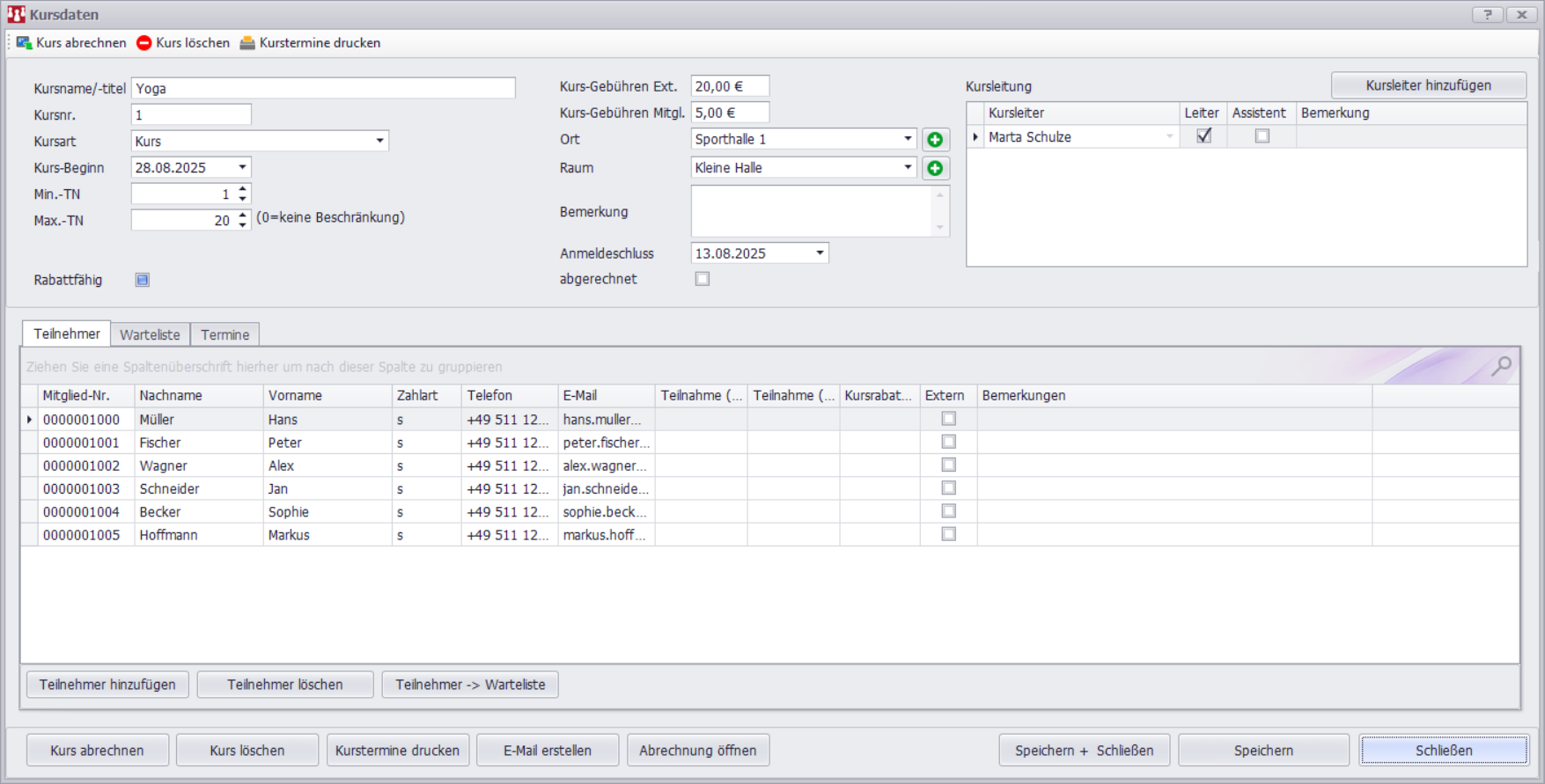Image resolution: width=1545 pixels, height=784 pixels.
Task: Decrease Max.-TN value with down arrow
Action: pos(243,225)
